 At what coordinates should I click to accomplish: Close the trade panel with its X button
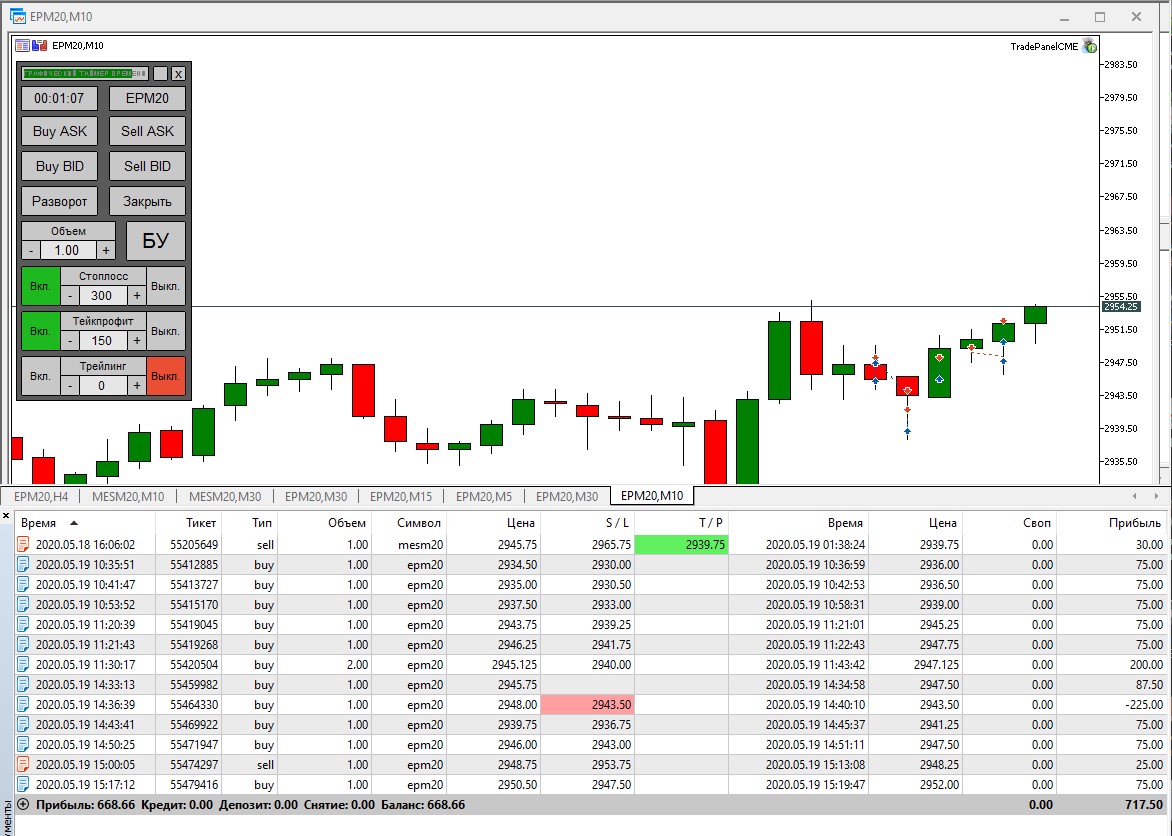[x=178, y=73]
